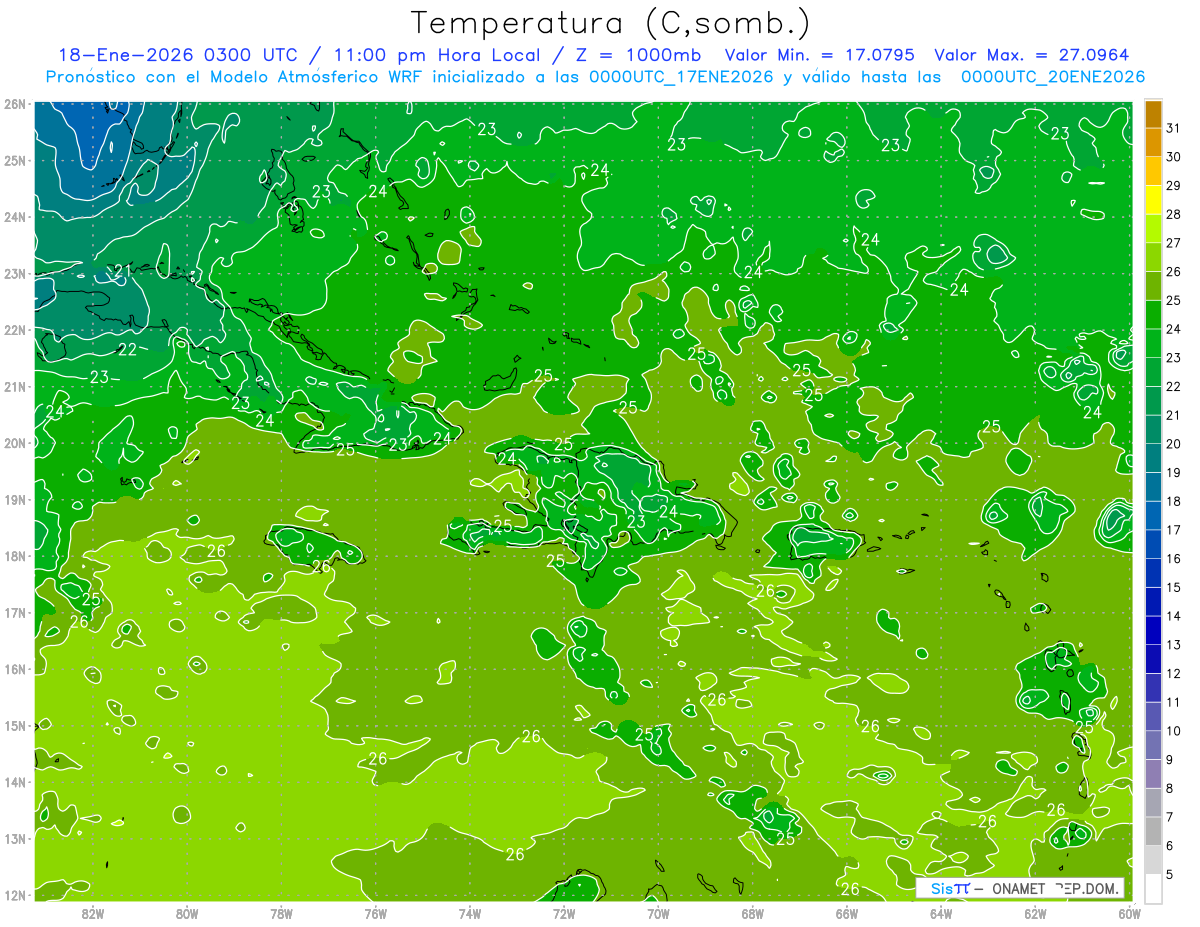Viewport: 1200px width, 927px height.
Task: Click the 80W longitude axis label
Action: [187, 913]
